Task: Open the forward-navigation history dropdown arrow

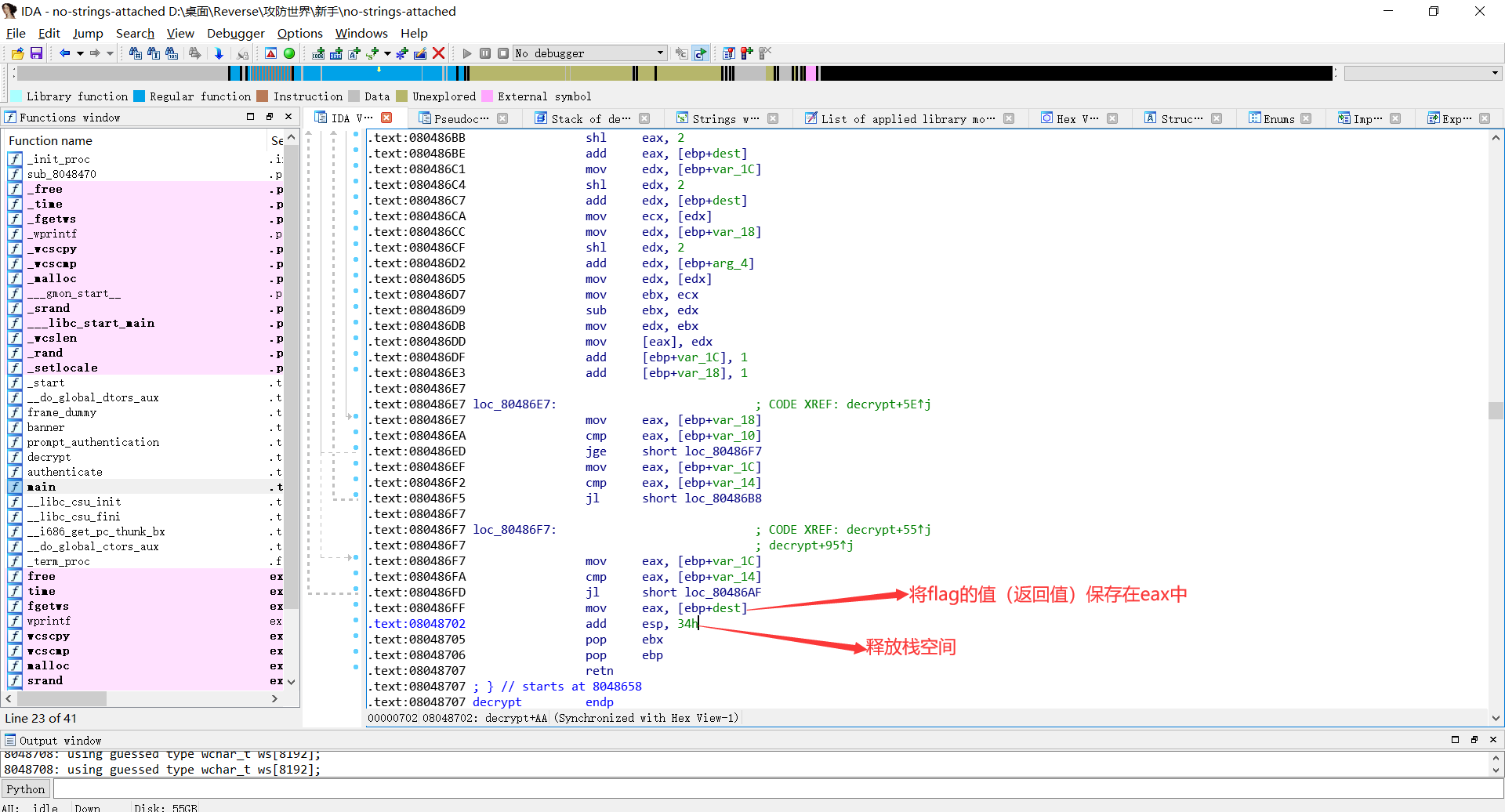Action: click(110, 53)
